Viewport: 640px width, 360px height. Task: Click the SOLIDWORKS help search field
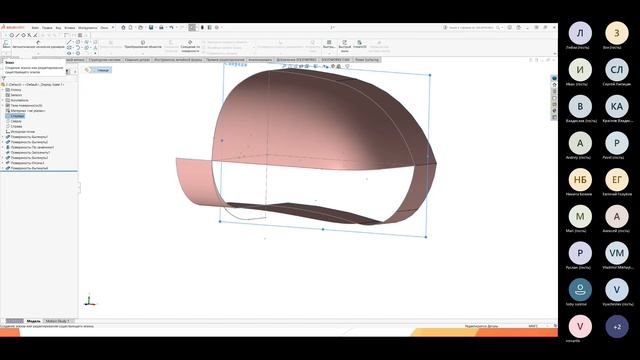(x=471, y=27)
